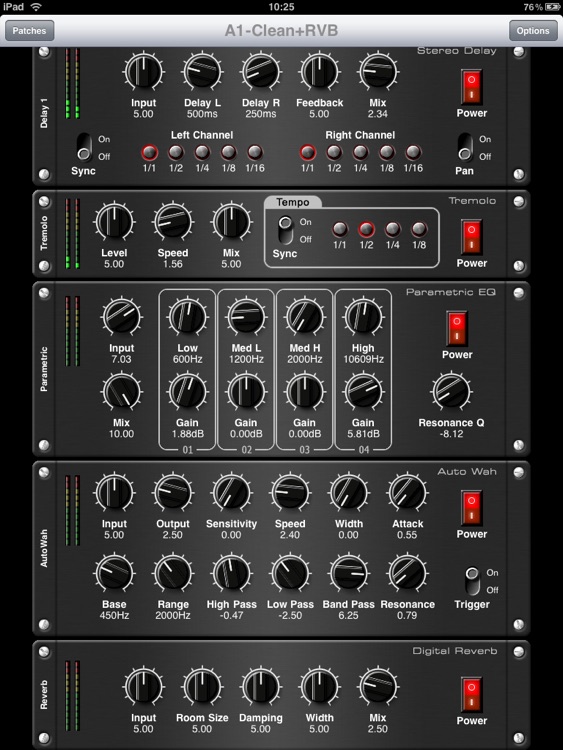563x750 pixels.
Task: Click the EQ Med L frequency knob
Action: pyautogui.click(x=246, y=317)
